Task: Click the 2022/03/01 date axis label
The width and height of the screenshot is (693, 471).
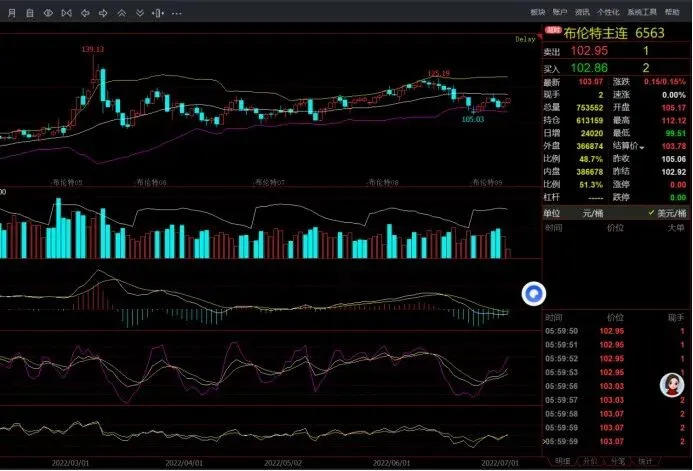Action: point(70,463)
